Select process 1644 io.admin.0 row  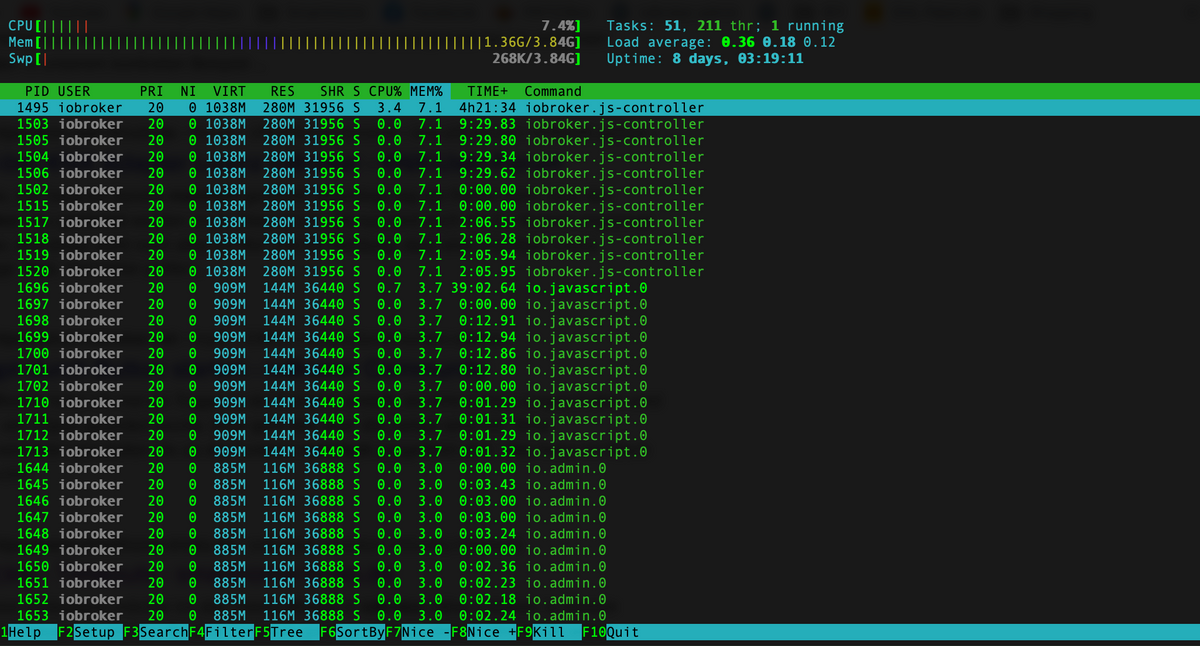(600, 468)
